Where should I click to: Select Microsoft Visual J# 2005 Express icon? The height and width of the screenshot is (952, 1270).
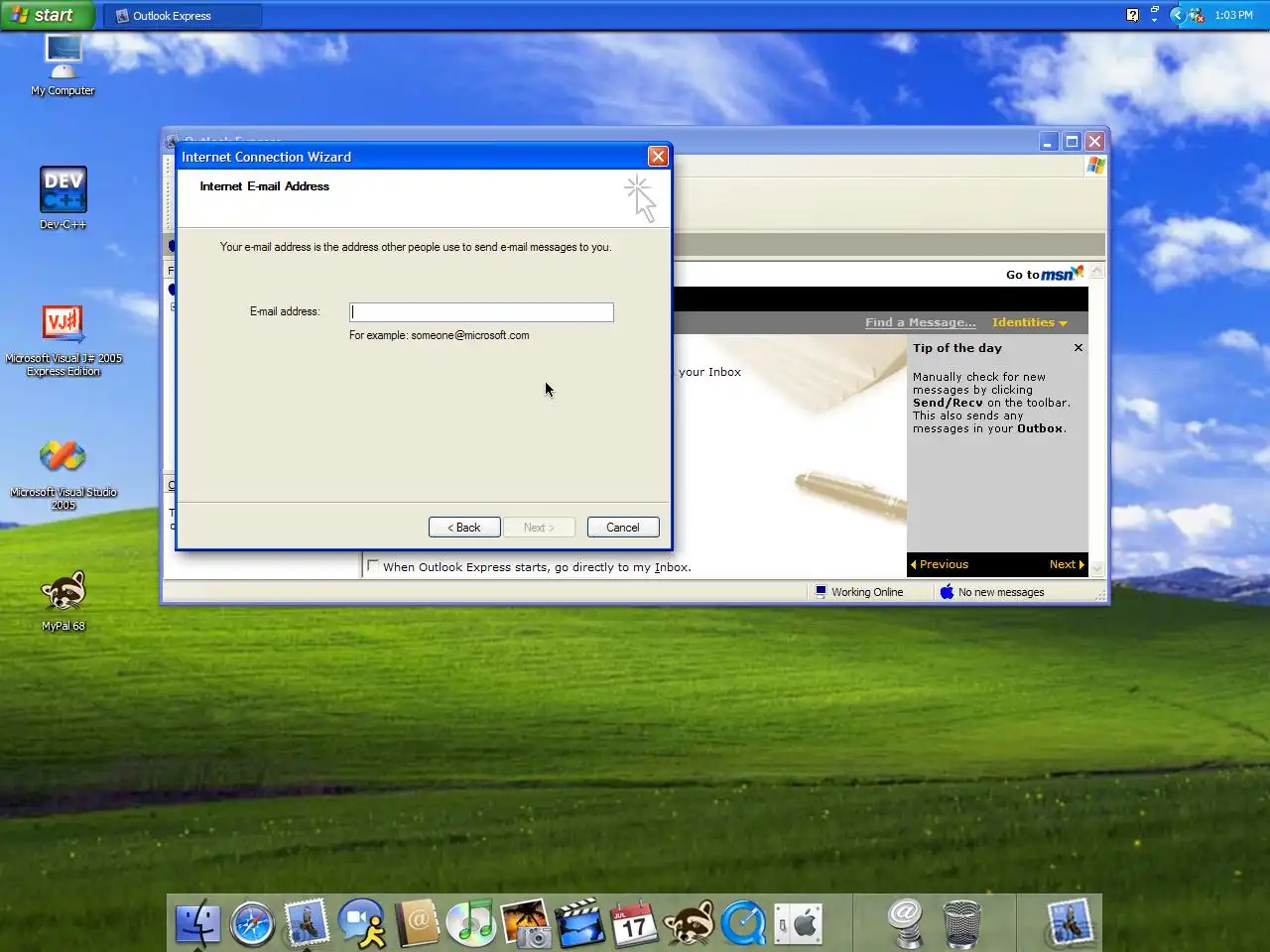63,340
